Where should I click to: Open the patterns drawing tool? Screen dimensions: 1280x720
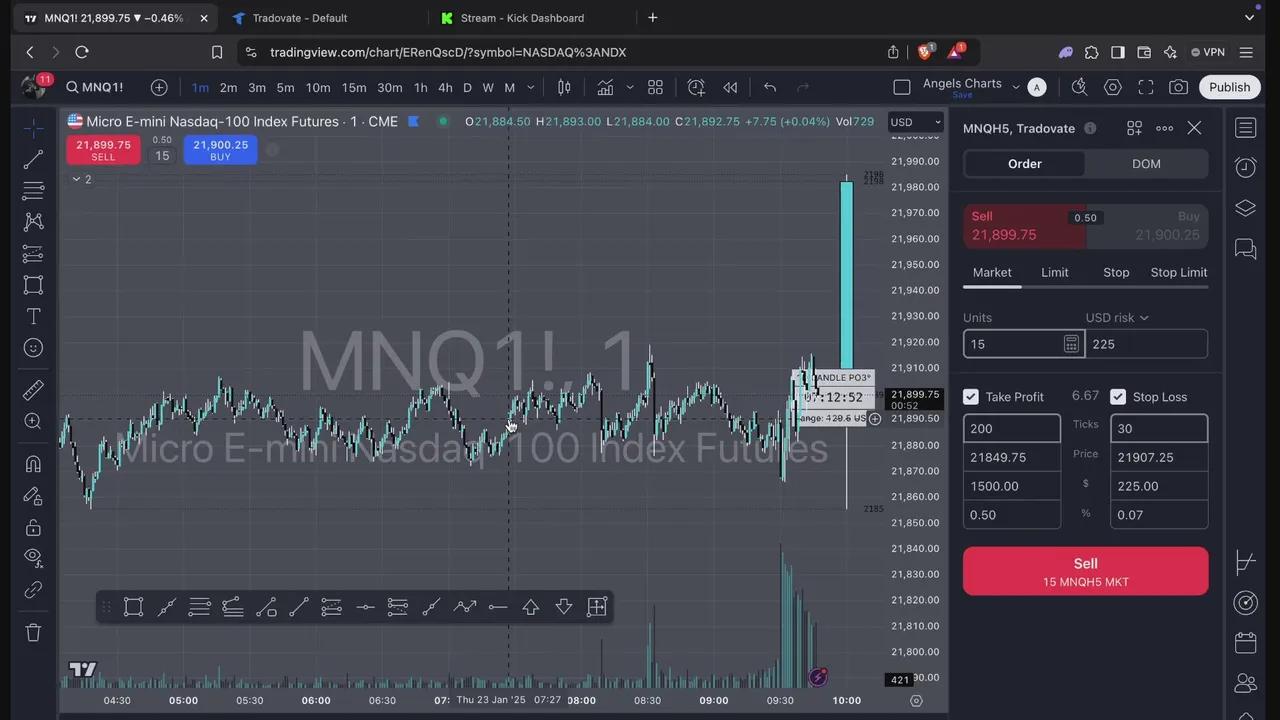(x=33, y=221)
